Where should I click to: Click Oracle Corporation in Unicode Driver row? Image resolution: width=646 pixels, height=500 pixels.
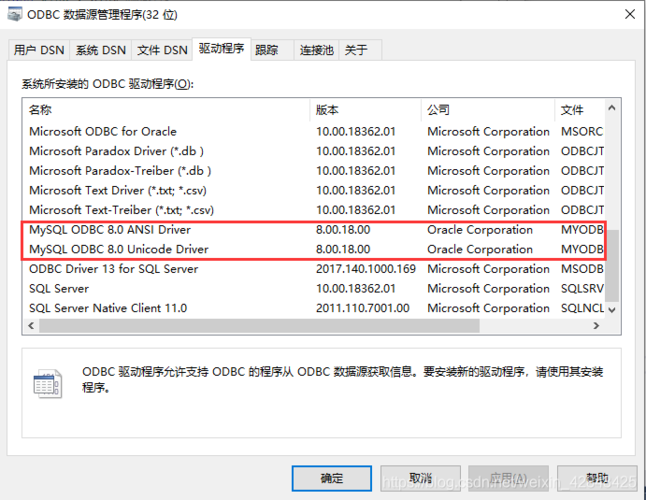[480, 249]
